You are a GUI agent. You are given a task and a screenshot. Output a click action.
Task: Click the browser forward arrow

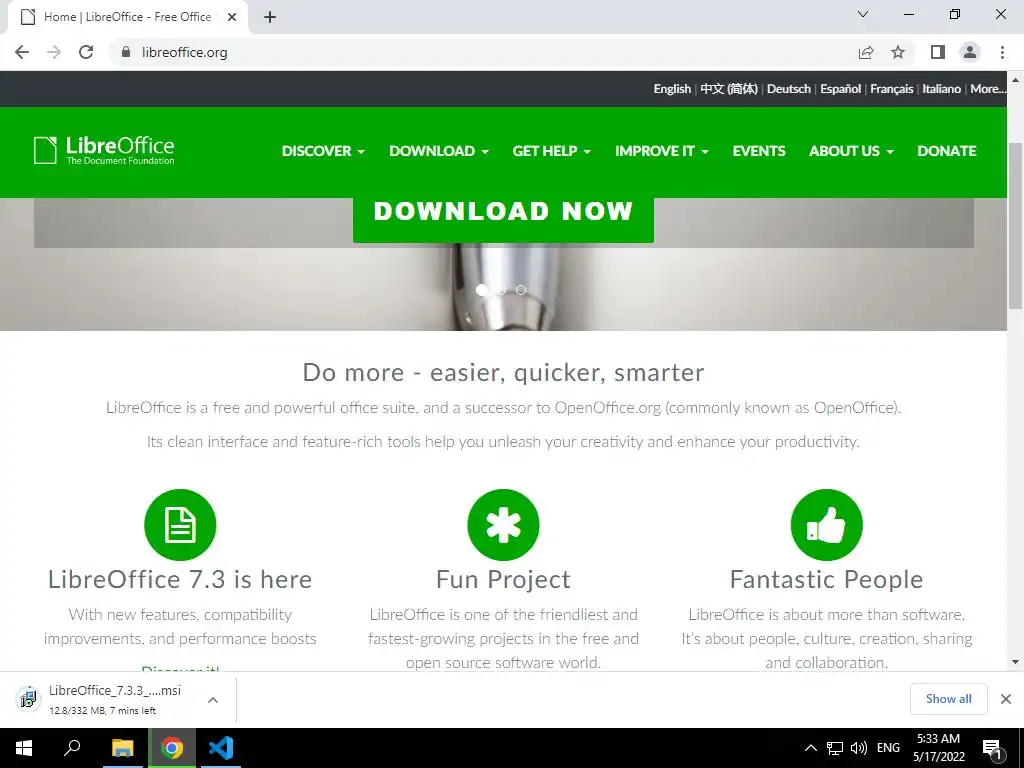tap(54, 52)
